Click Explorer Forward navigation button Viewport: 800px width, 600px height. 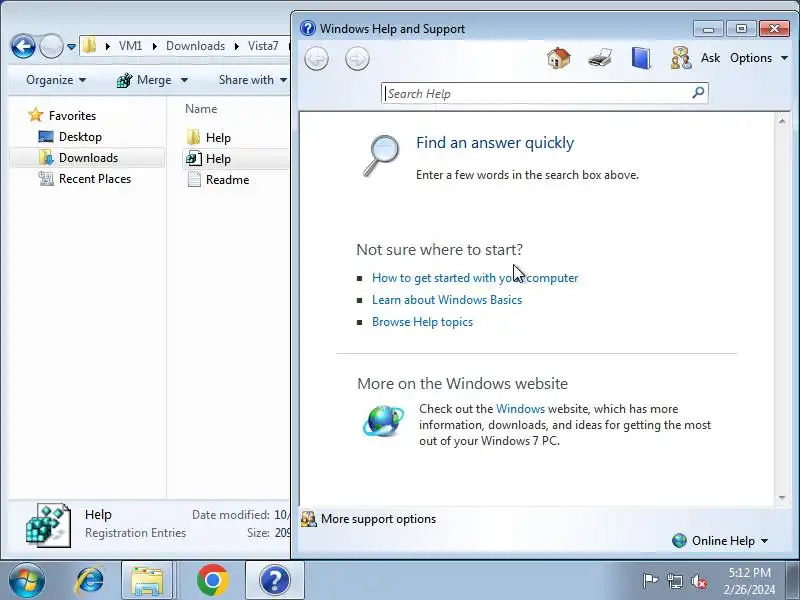51,47
